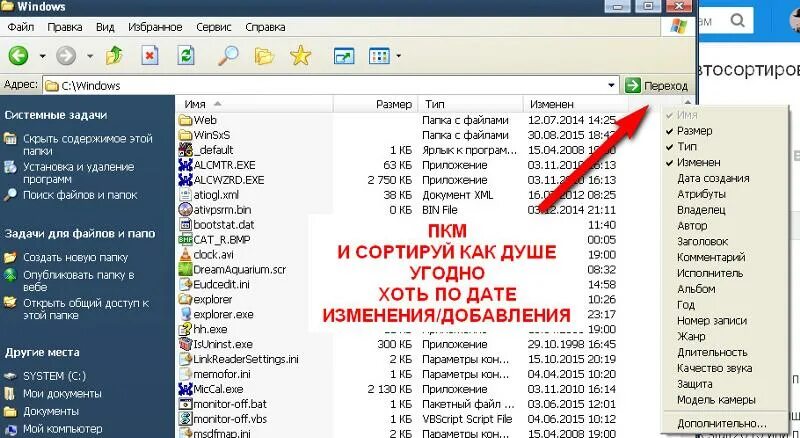800x438 pixels.
Task: Select the explorer.exe file icon
Action: tap(185, 314)
